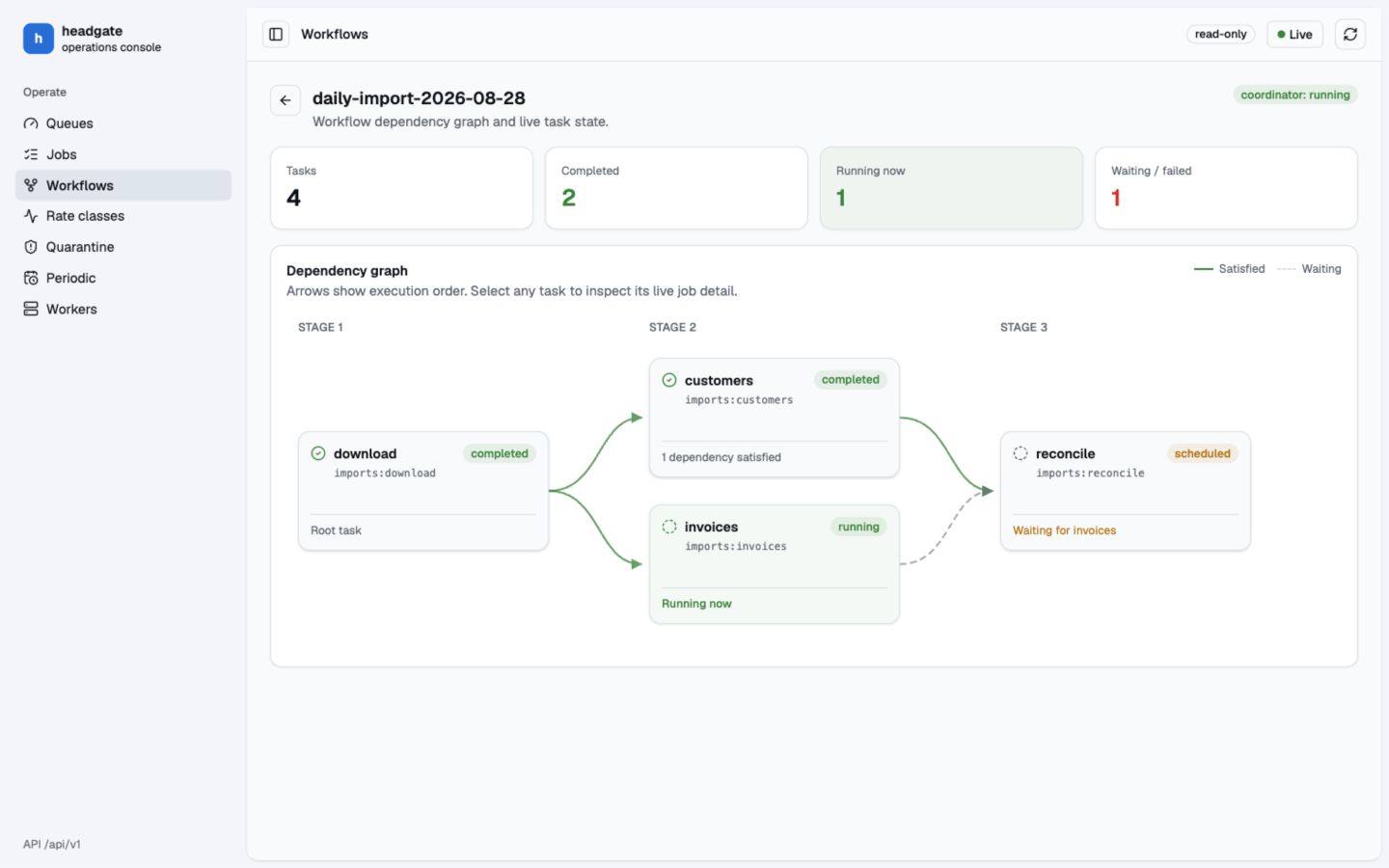Click the download task check icon
This screenshot has height=868, width=1389.
[x=318, y=453]
